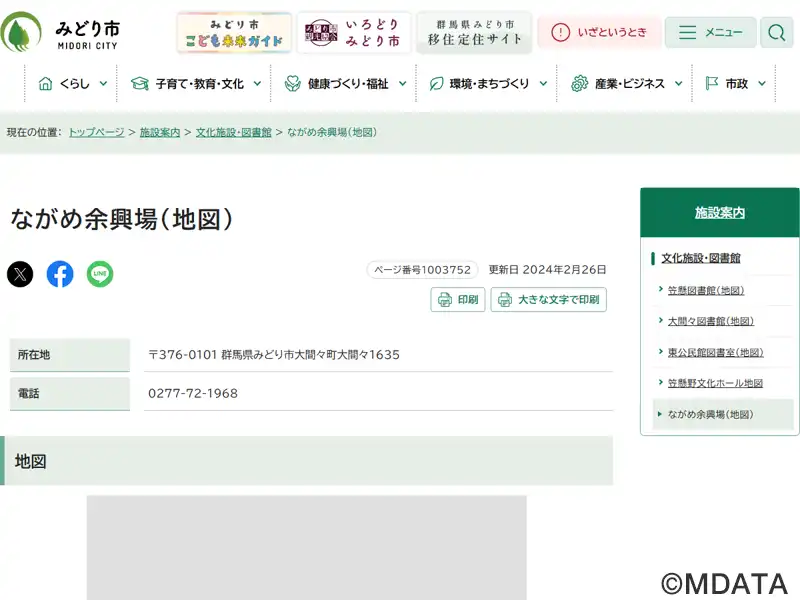800x600 pixels.
Task: Expand the 市政 chevron arrow
Action: click(762, 83)
